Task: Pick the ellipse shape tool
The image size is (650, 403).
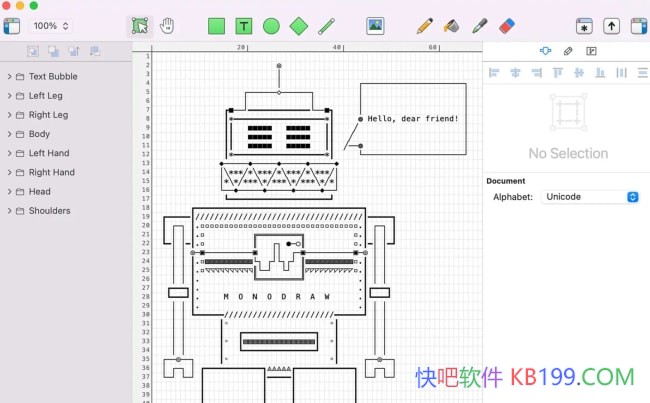Action: 271,26
